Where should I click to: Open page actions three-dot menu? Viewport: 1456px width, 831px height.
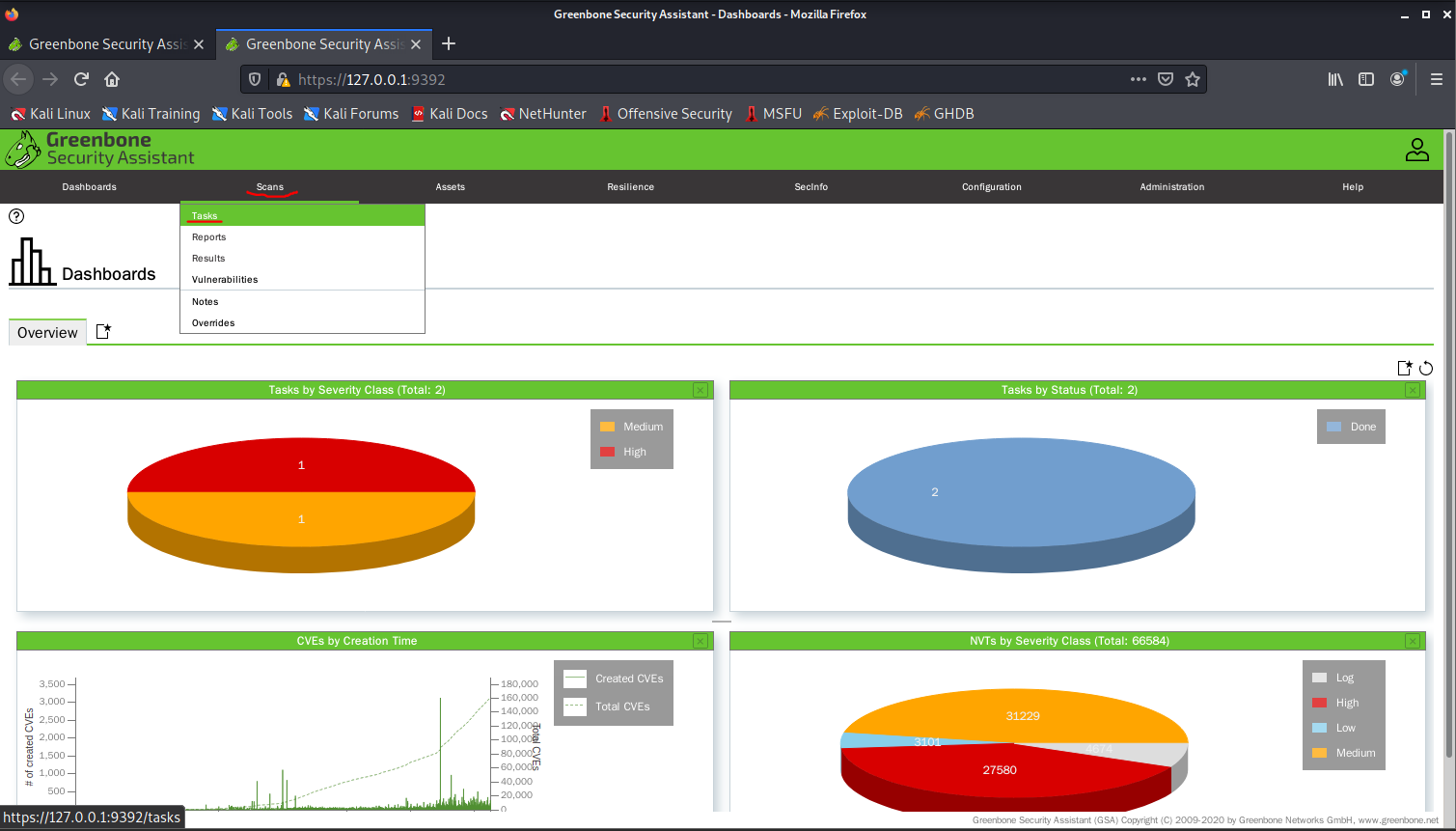click(1139, 79)
